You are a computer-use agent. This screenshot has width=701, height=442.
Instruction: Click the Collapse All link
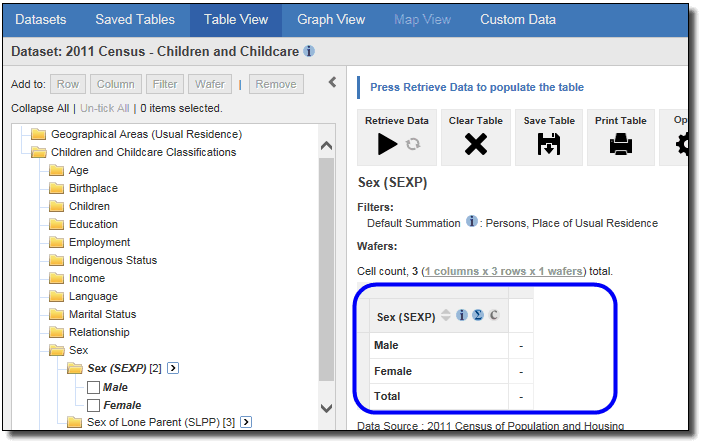(40, 108)
